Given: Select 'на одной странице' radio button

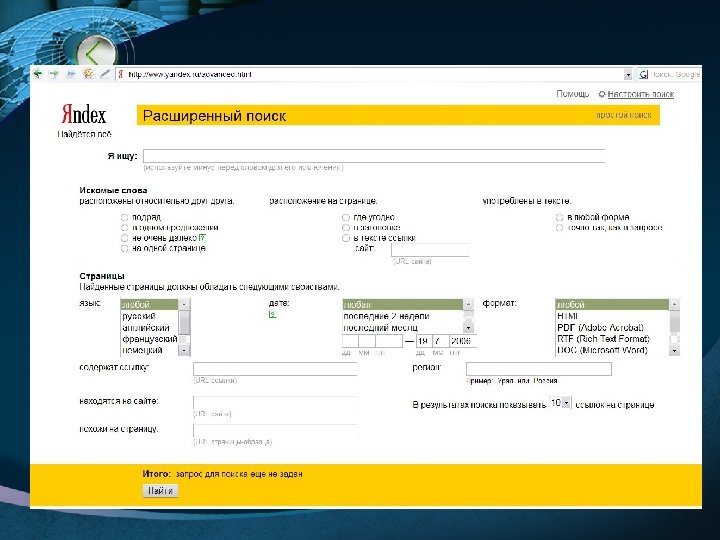Looking at the screenshot, I should coord(124,248).
